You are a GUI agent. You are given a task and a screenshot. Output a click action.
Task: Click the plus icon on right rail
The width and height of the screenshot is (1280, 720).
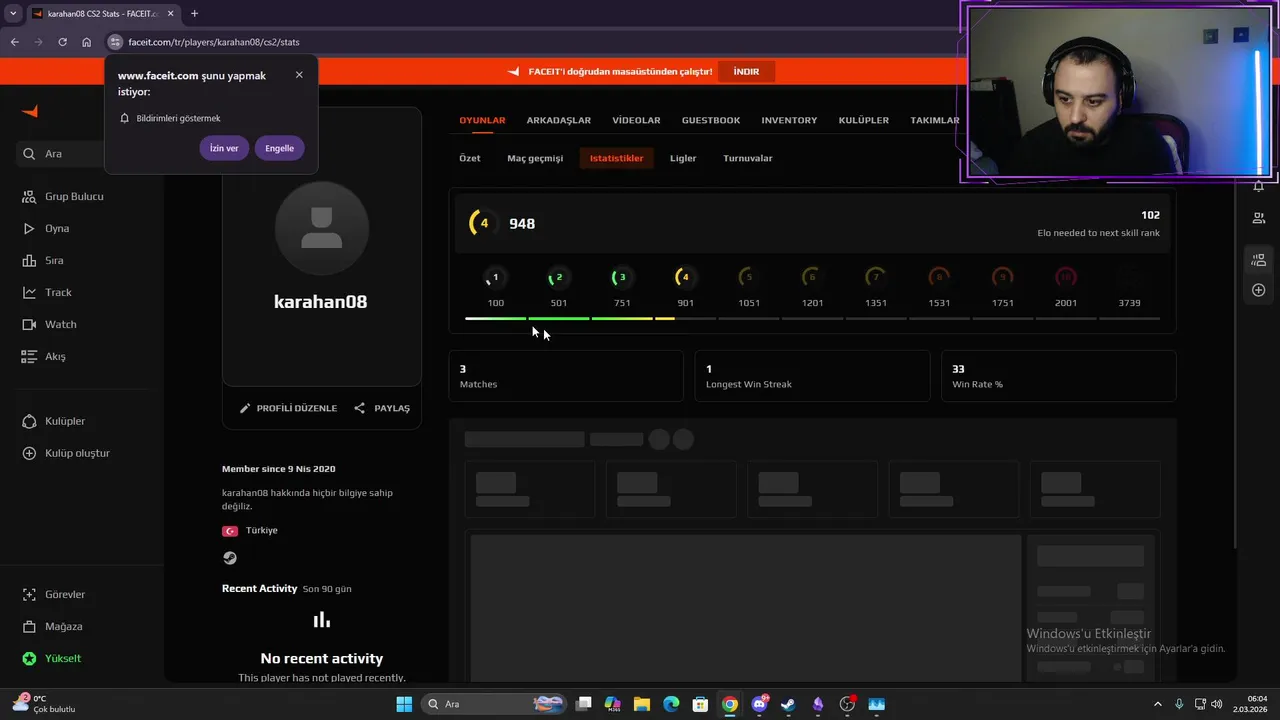pyautogui.click(x=1258, y=290)
